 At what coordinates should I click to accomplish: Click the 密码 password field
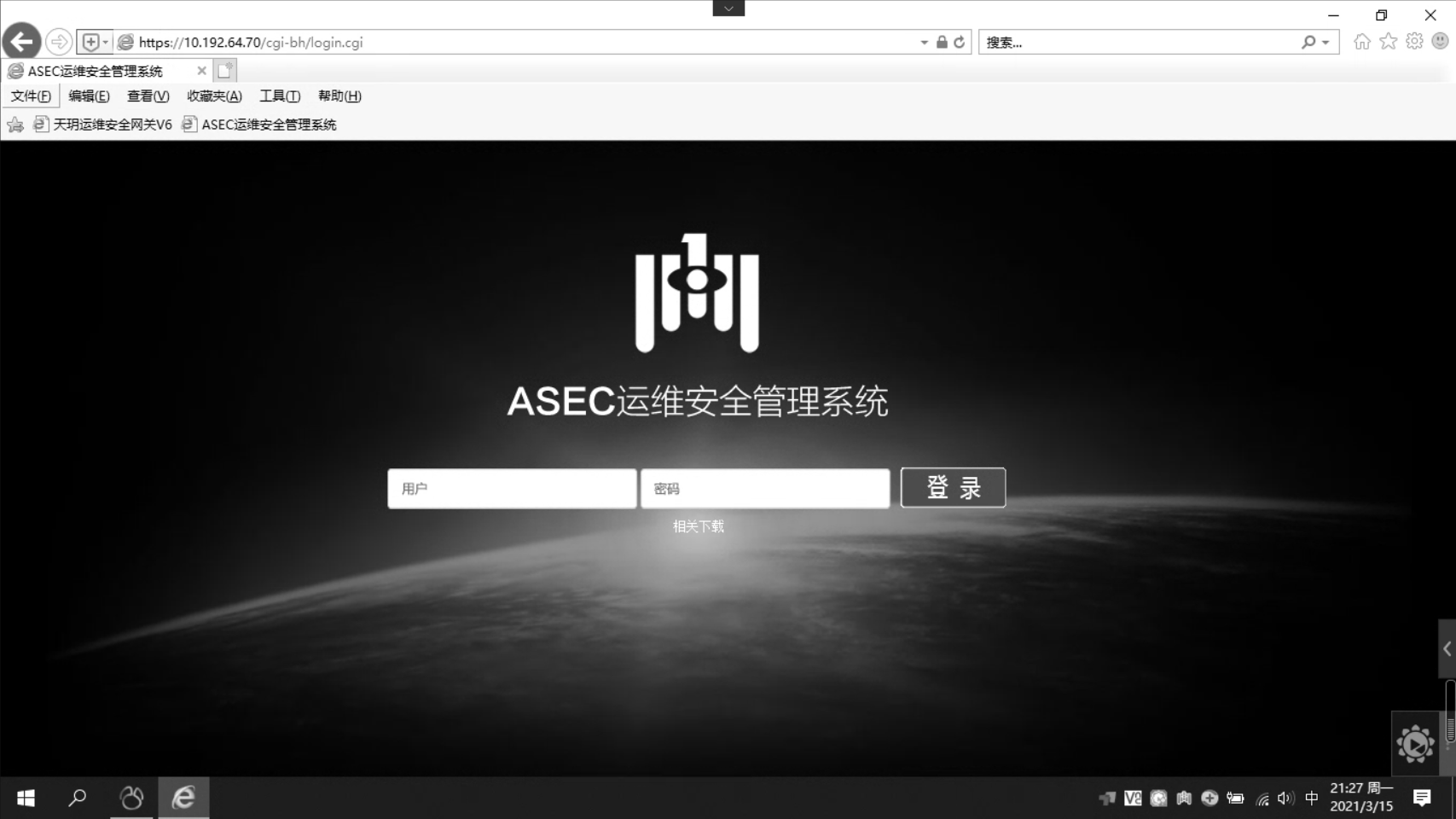(x=765, y=489)
